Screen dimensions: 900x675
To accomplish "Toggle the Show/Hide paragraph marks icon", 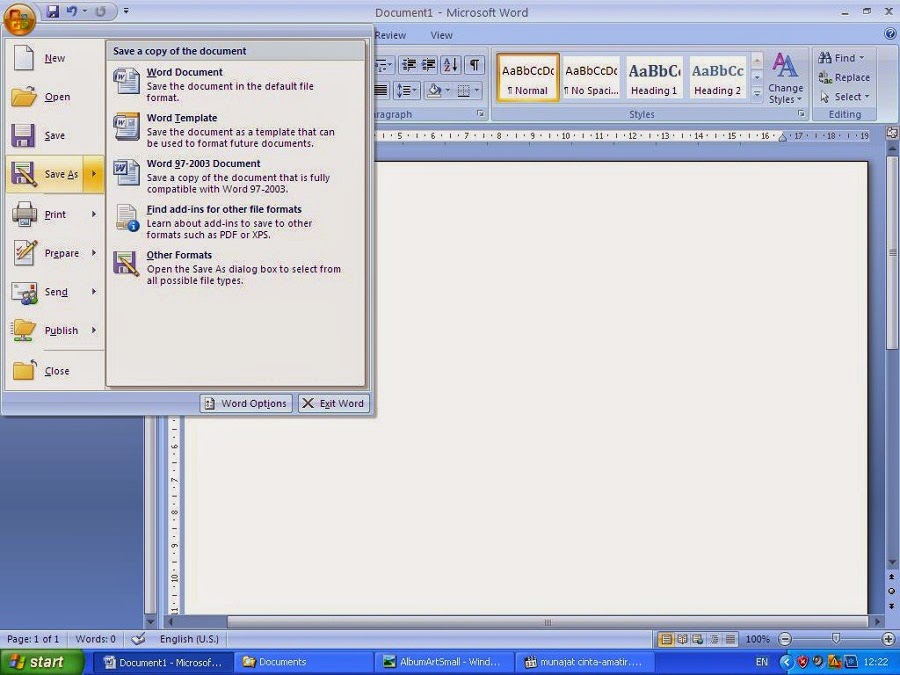I will pyautogui.click(x=474, y=64).
